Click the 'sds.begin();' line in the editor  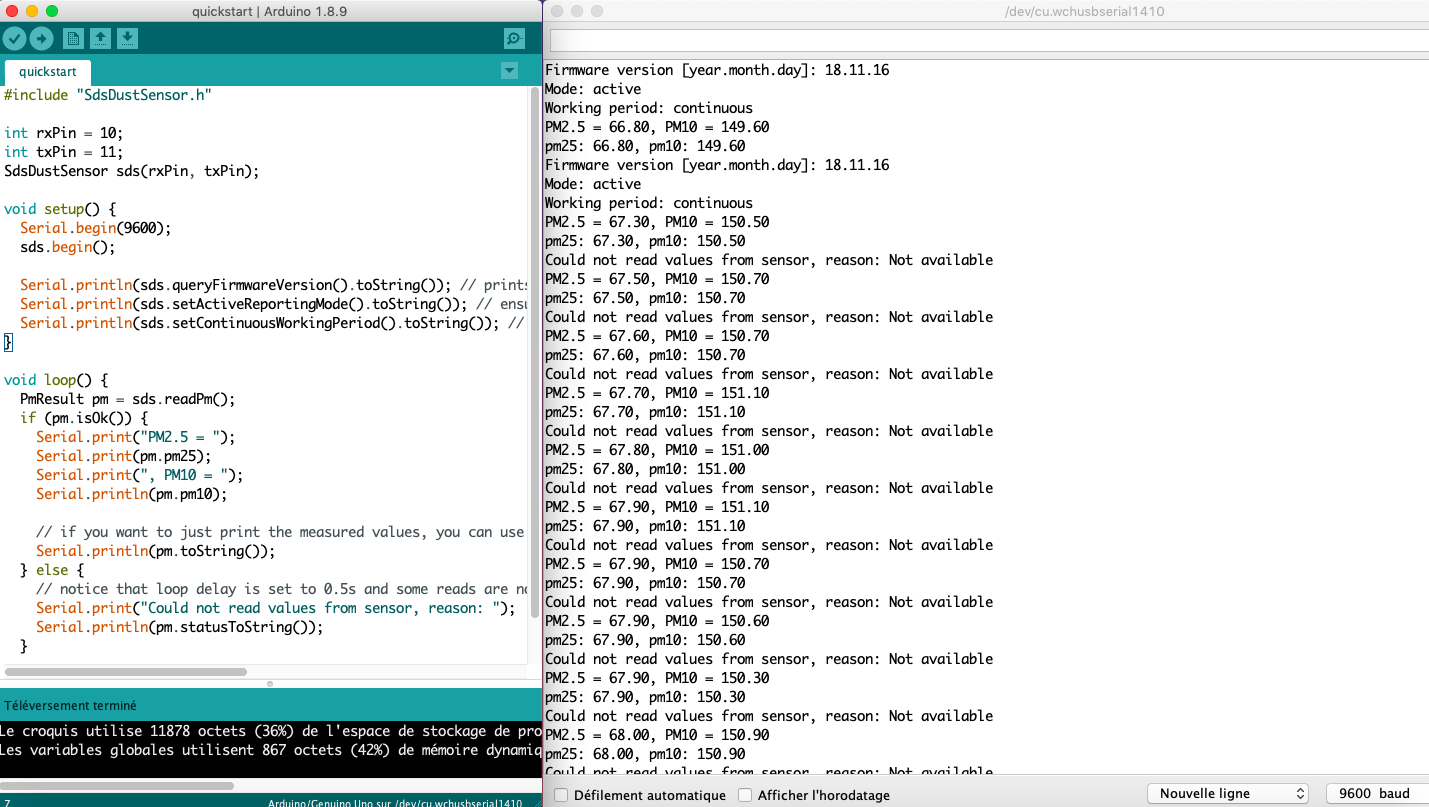click(x=68, y=247)
